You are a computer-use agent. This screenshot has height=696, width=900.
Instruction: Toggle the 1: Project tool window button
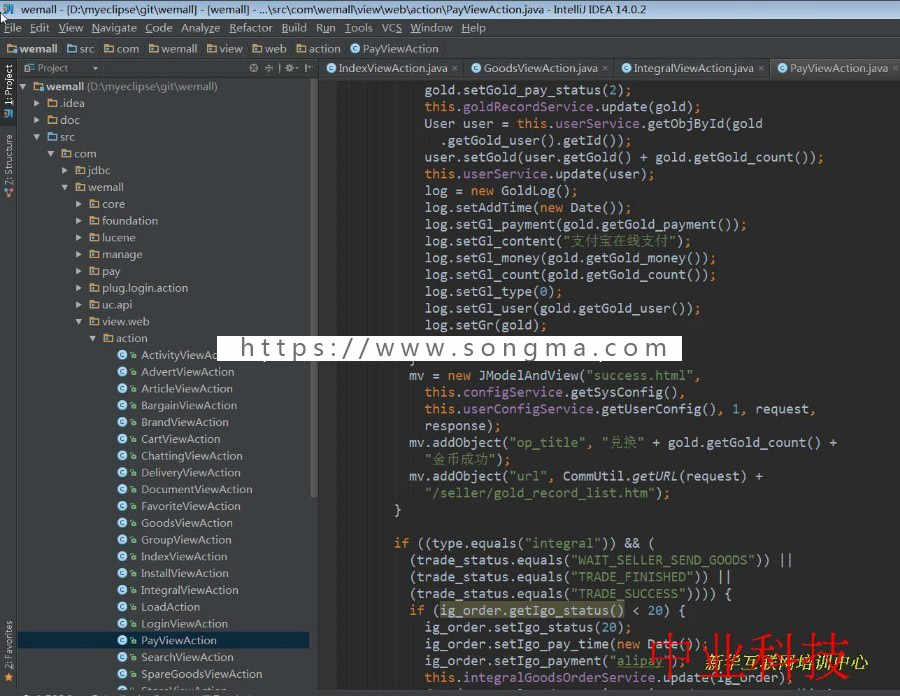(x=9, y=91)
